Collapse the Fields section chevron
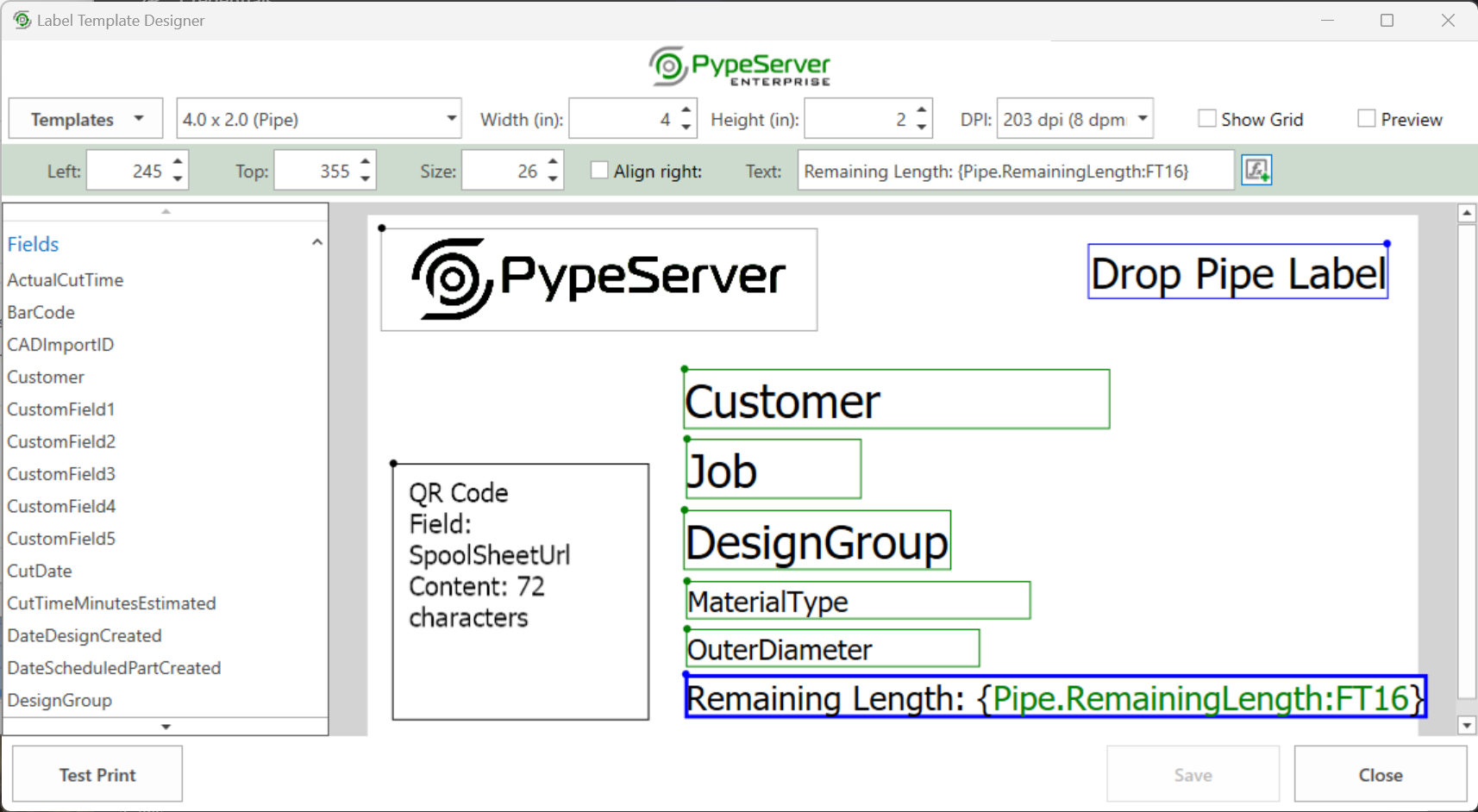 (317, 243)
